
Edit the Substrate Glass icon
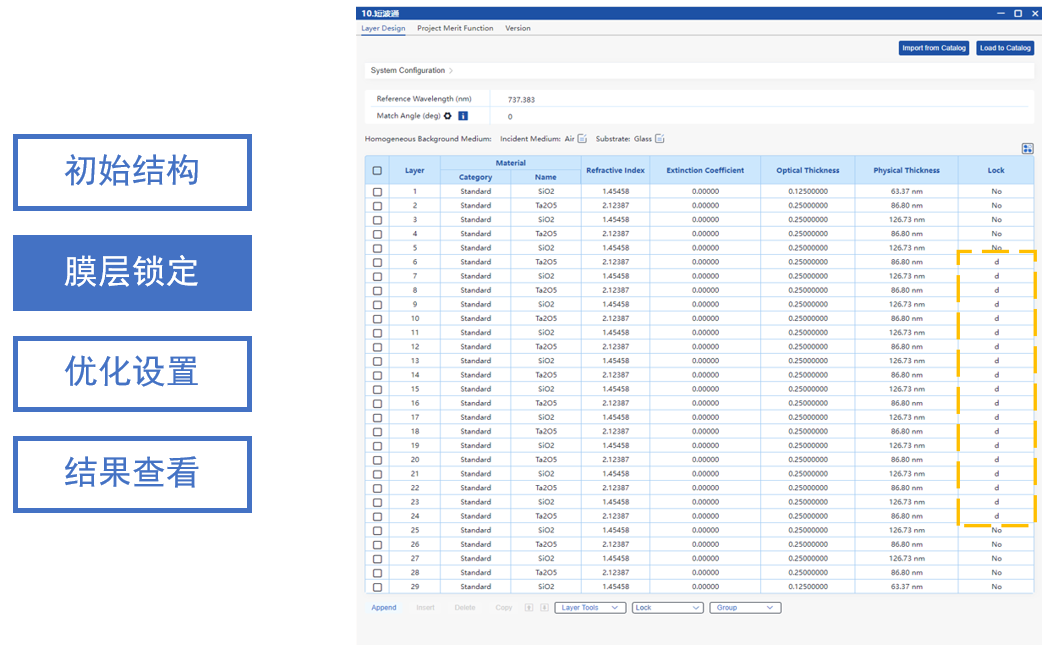660,139
